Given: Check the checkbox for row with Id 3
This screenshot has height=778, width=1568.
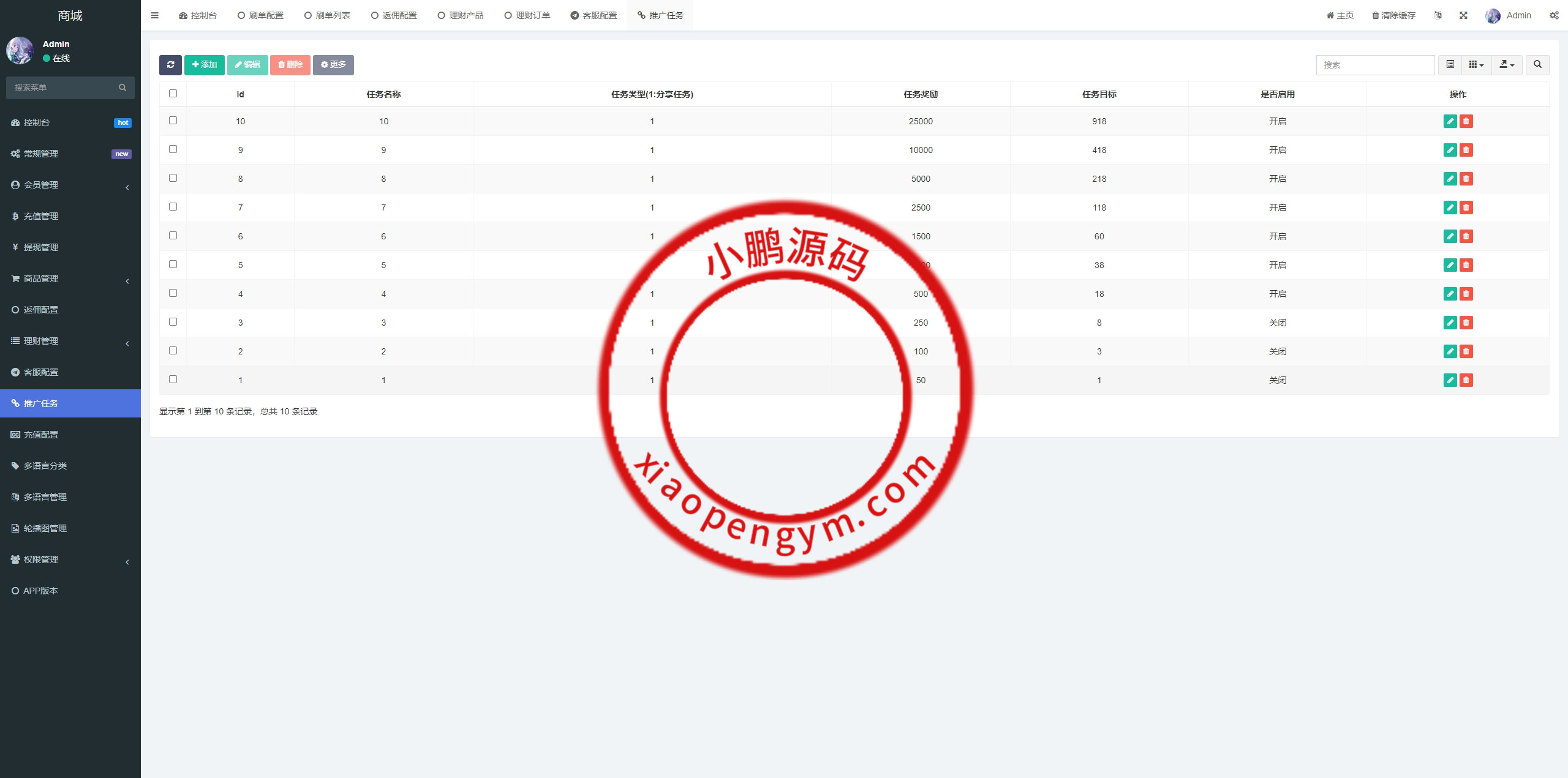Looking at the screenshot, I should pyautogui.click(x=173, y=322).
